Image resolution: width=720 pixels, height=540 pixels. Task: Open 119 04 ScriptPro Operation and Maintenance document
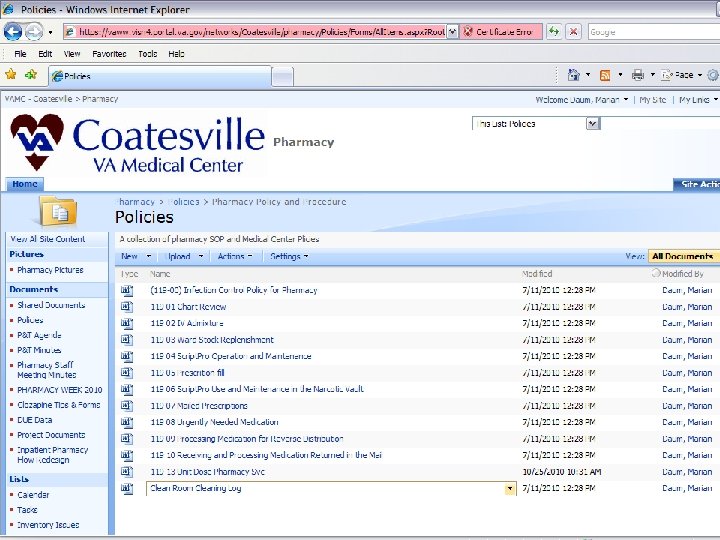click(x=231, y=356)
